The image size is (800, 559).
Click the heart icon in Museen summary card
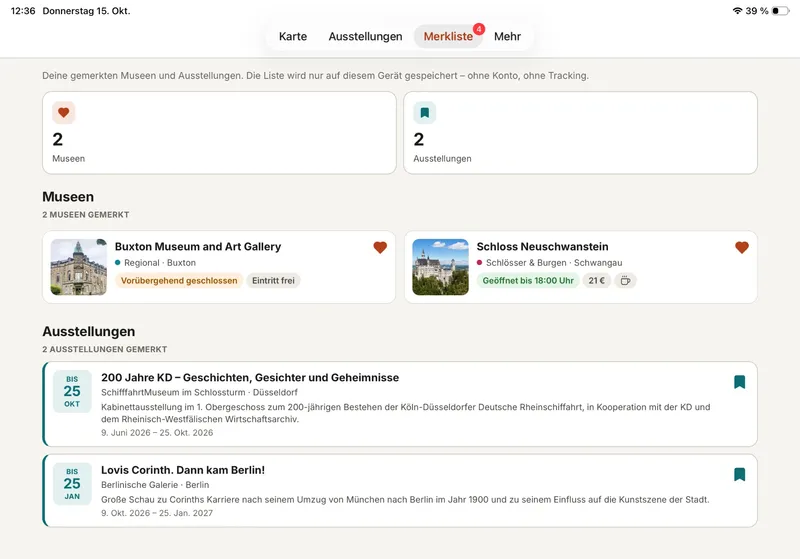pos(63,113)
